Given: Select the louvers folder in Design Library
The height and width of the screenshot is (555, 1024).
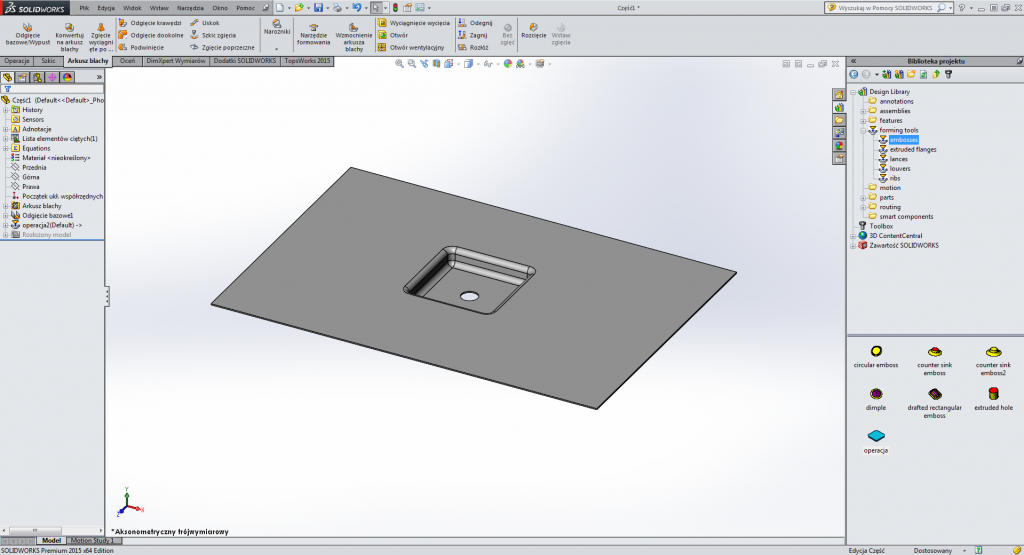Looking at the screenshot, I should click(898, 169).
